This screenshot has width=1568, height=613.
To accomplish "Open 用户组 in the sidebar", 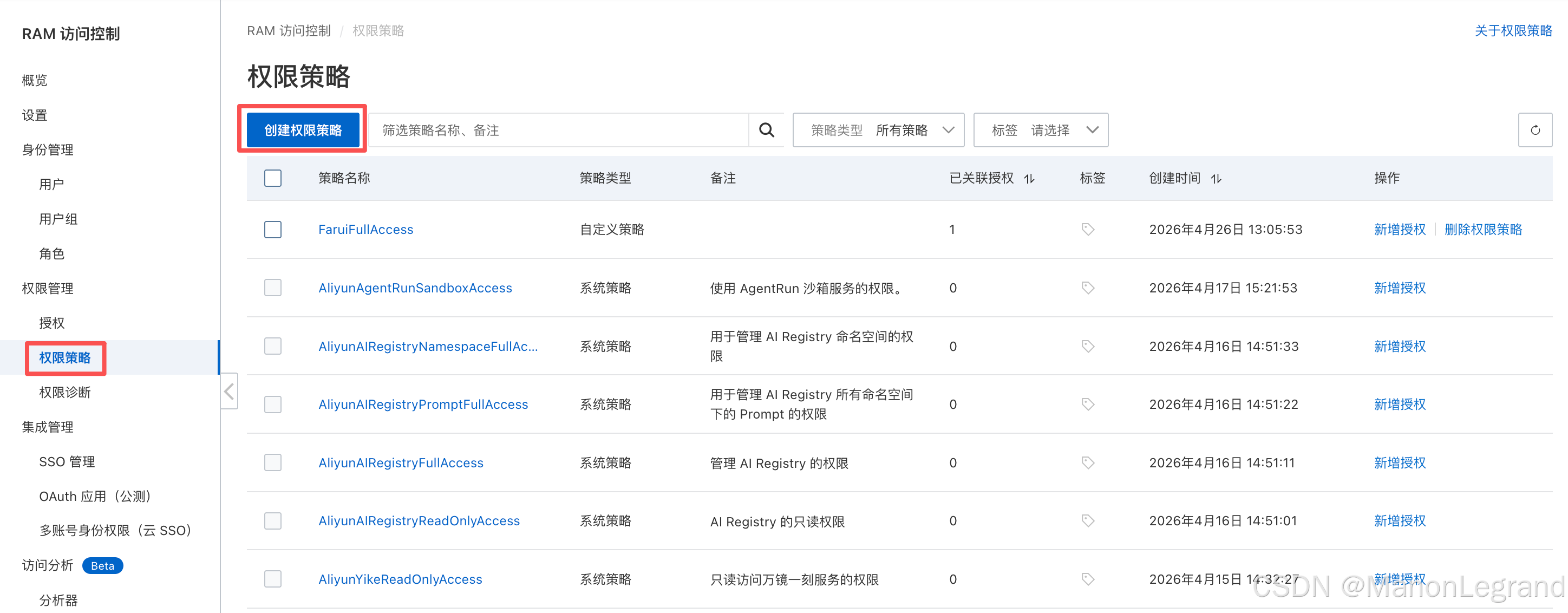I will [58, 219].
